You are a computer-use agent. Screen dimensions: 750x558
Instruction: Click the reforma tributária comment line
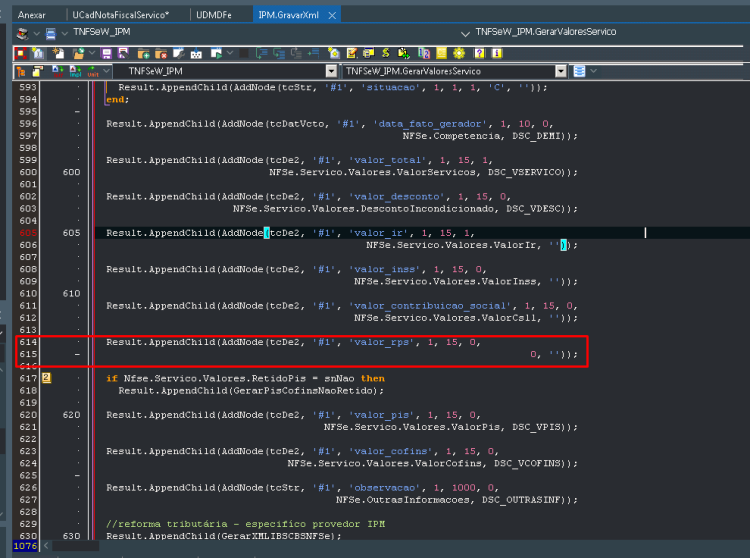click(245, 524)
